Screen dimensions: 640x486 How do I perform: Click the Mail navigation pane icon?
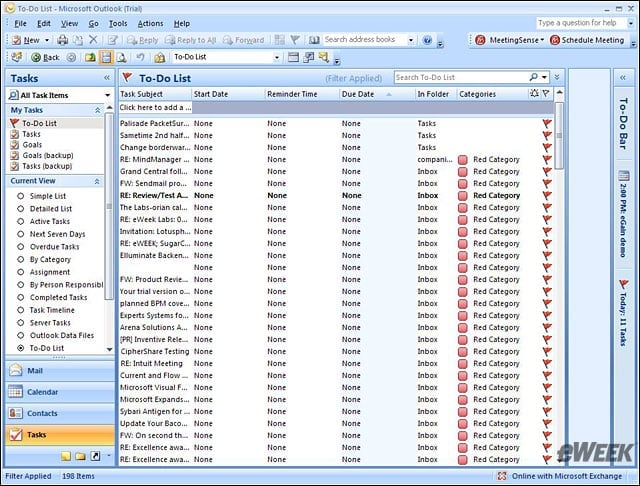point(16,370)
